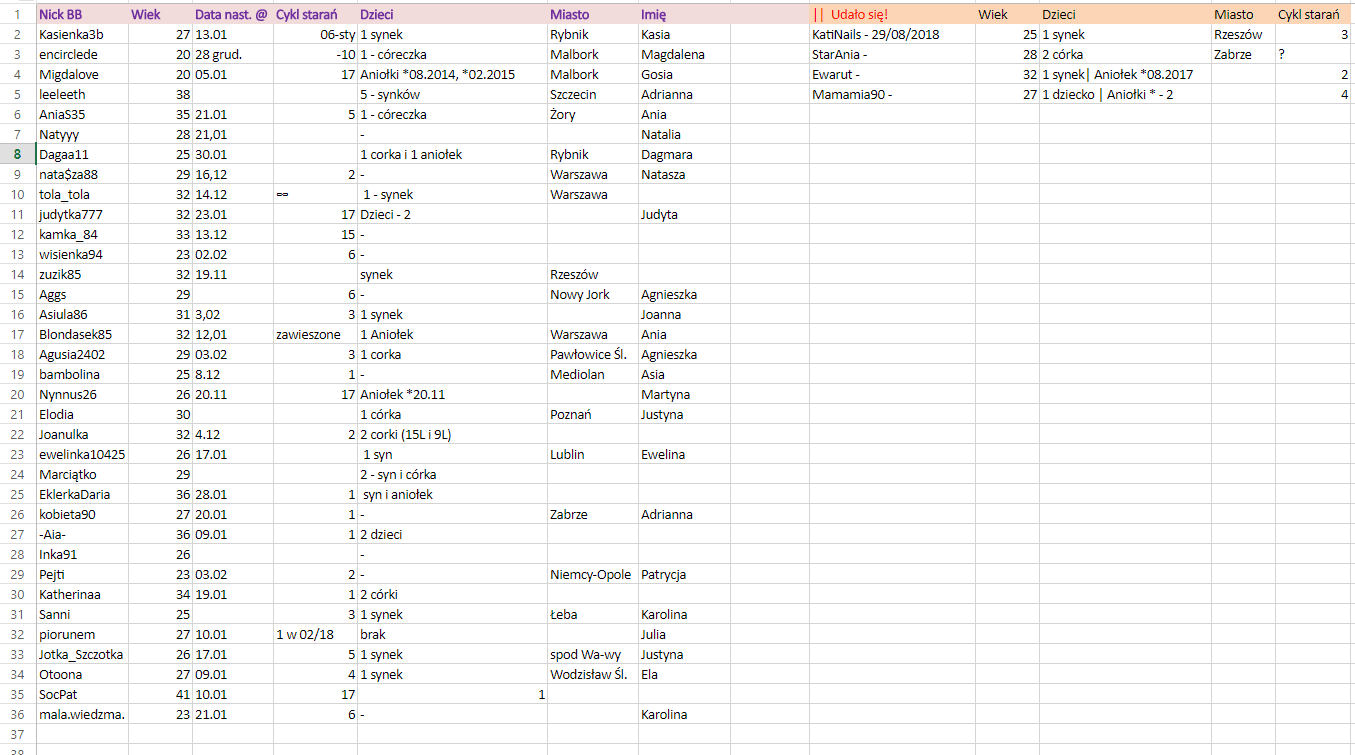Select the "Jotka_Szczotka" nickname cell
The image size is (1355, 755).
tap(81, 655)
